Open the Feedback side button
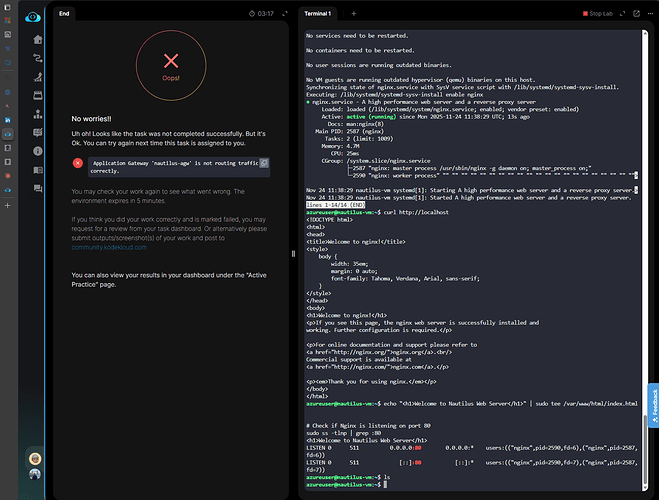Screen dimensions: 659x500 654,403
